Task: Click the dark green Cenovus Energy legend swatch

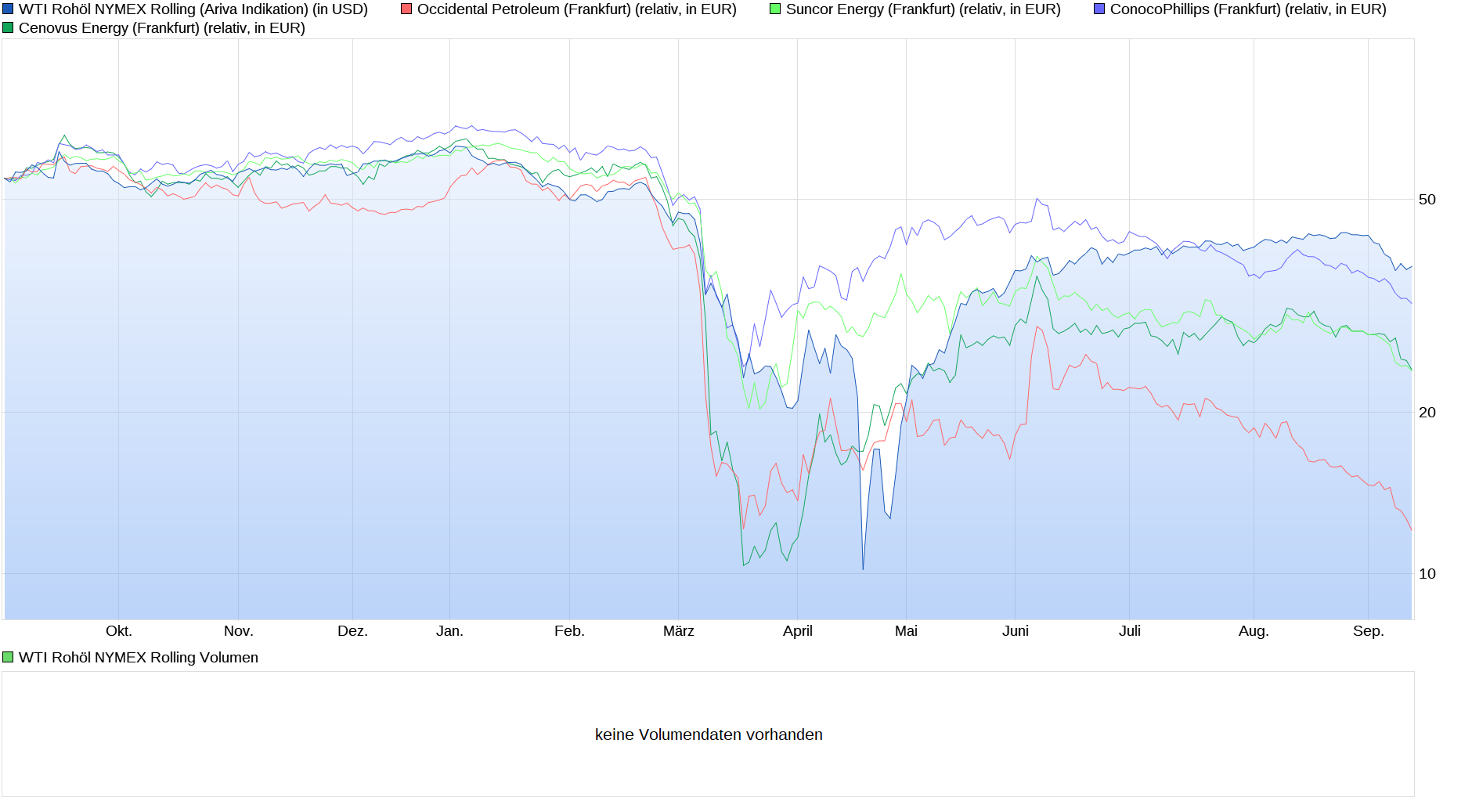Action: tap(8, 28)
